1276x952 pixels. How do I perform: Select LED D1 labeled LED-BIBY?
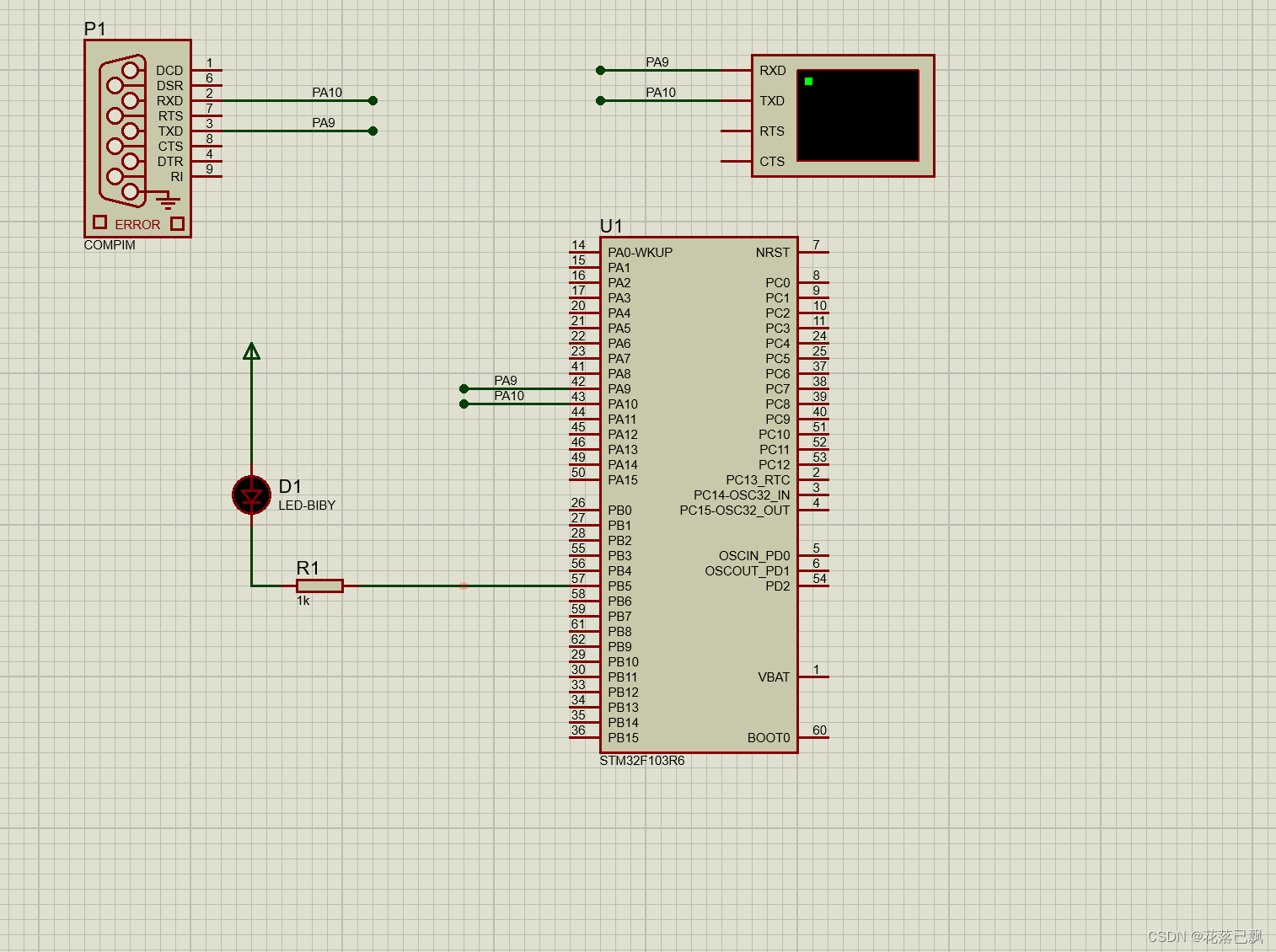(251, 495)
